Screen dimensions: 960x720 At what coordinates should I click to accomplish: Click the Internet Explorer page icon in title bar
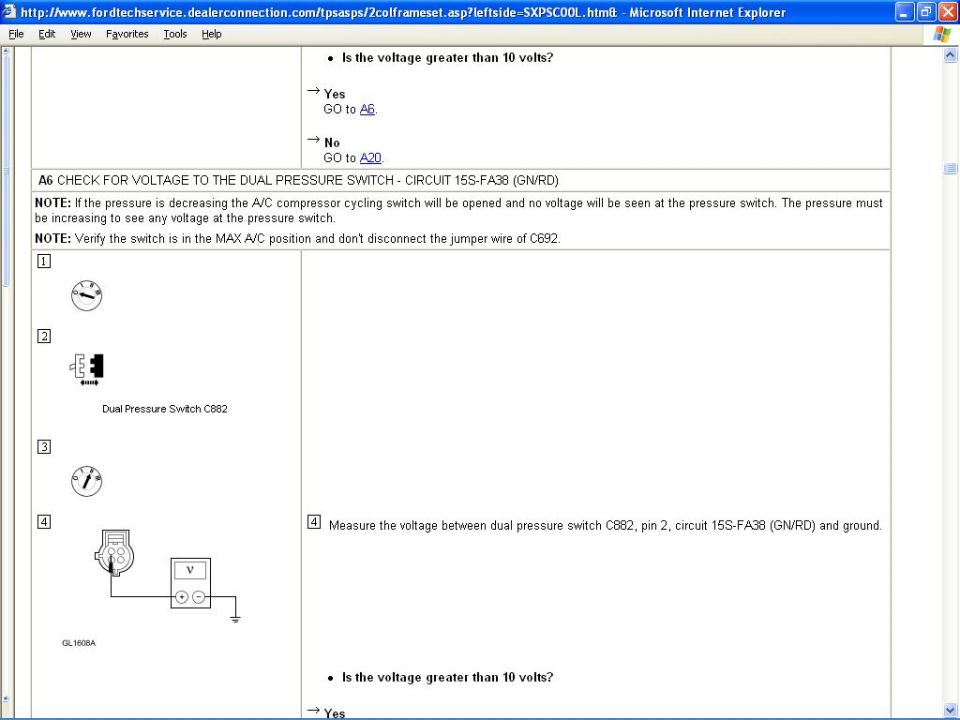(x=10, y=12)
